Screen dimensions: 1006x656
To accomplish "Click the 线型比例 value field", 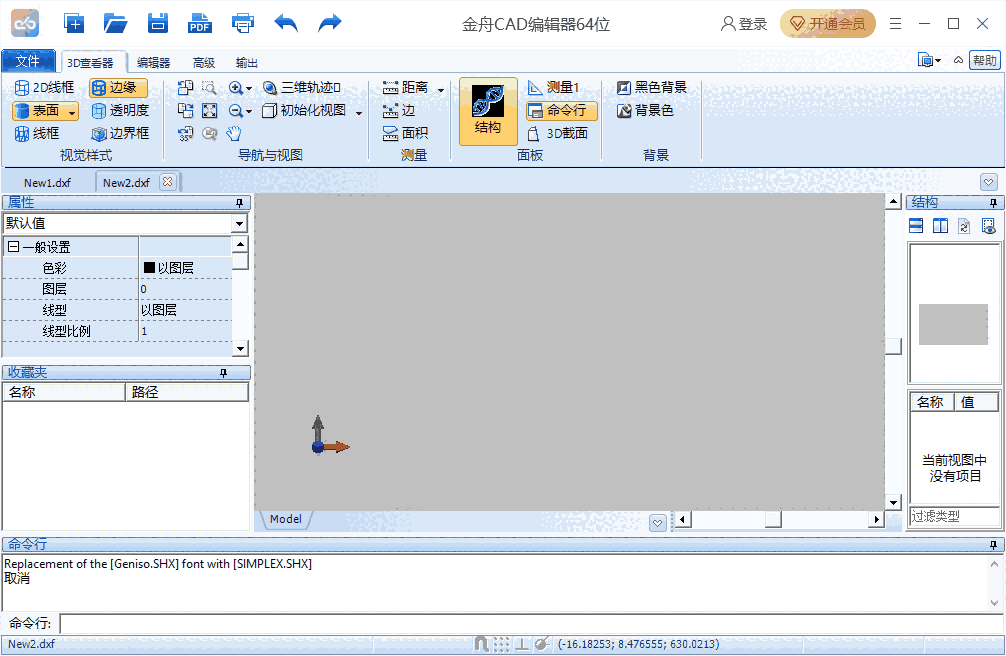I will coord(185,331).
